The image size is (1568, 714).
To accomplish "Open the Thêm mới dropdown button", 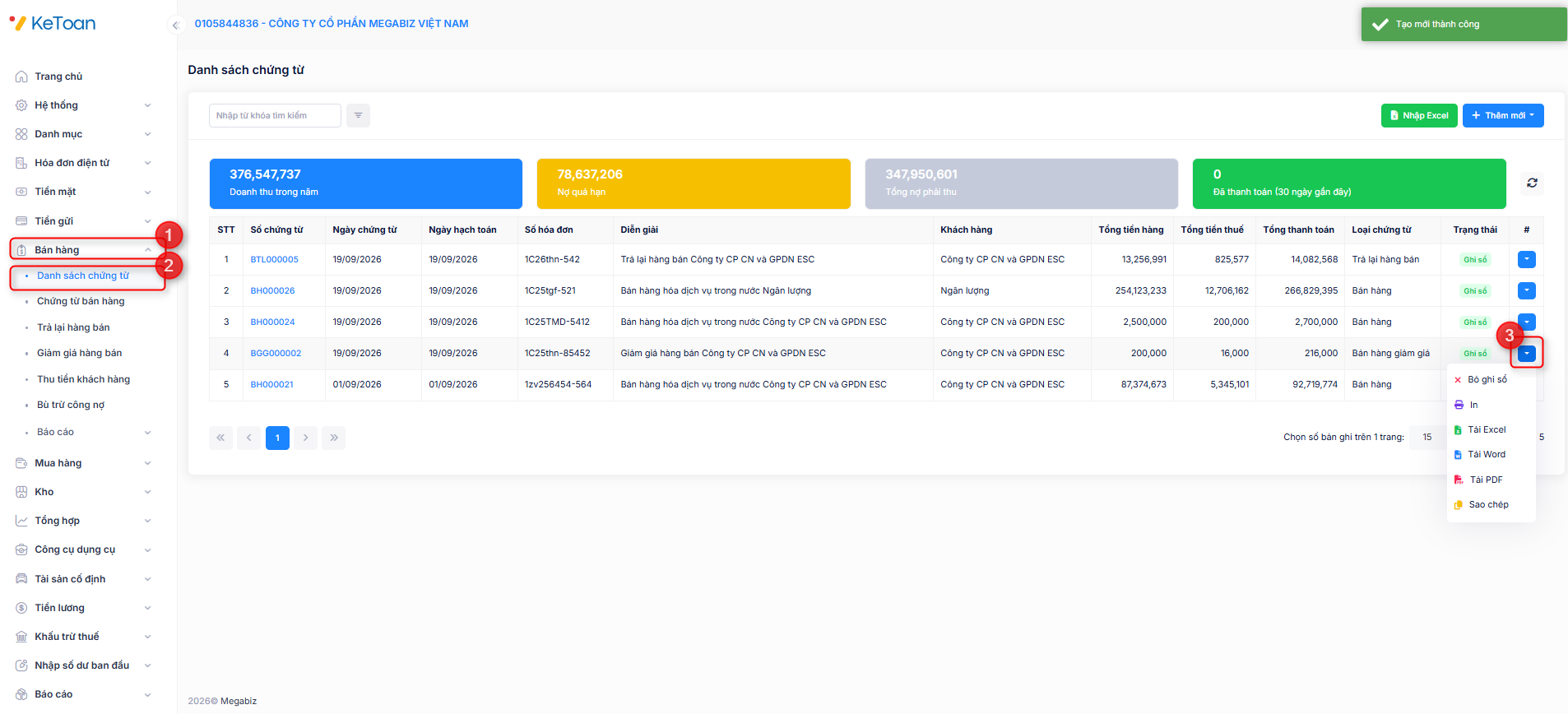I will coord(1503,116).
